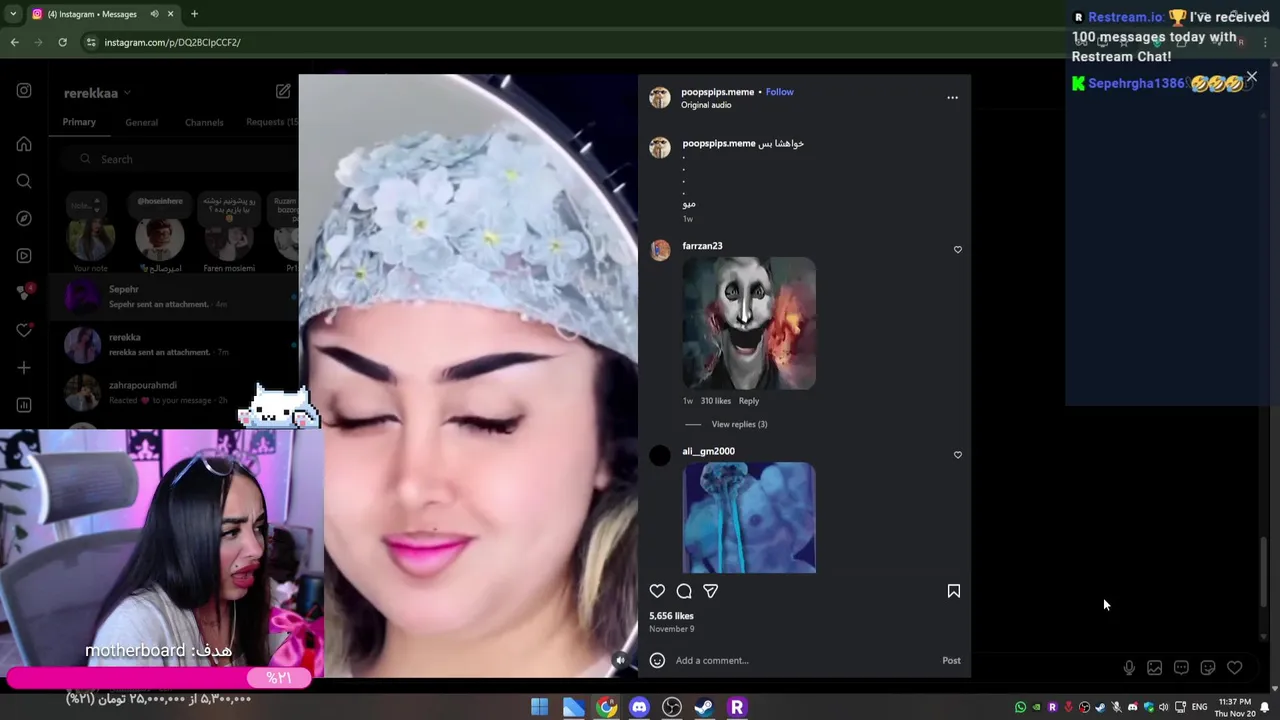Switch to the Channels tab

(204, 122)
